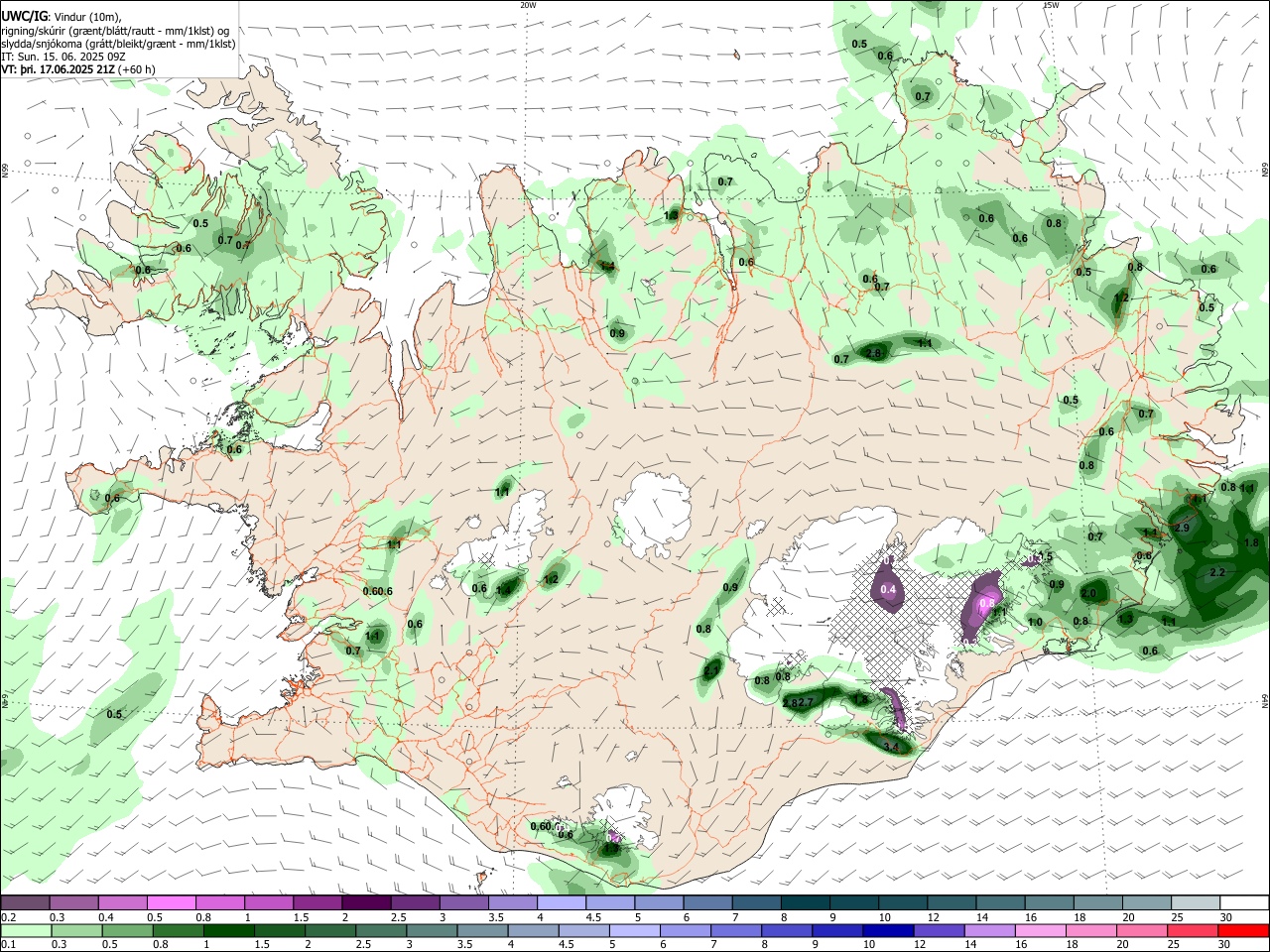Image resolution: width=1270 pixels, height=952 pixels.
Task: Click the palest green 0.1–0.3 rain legend swatch
Action: pos(26,930)
